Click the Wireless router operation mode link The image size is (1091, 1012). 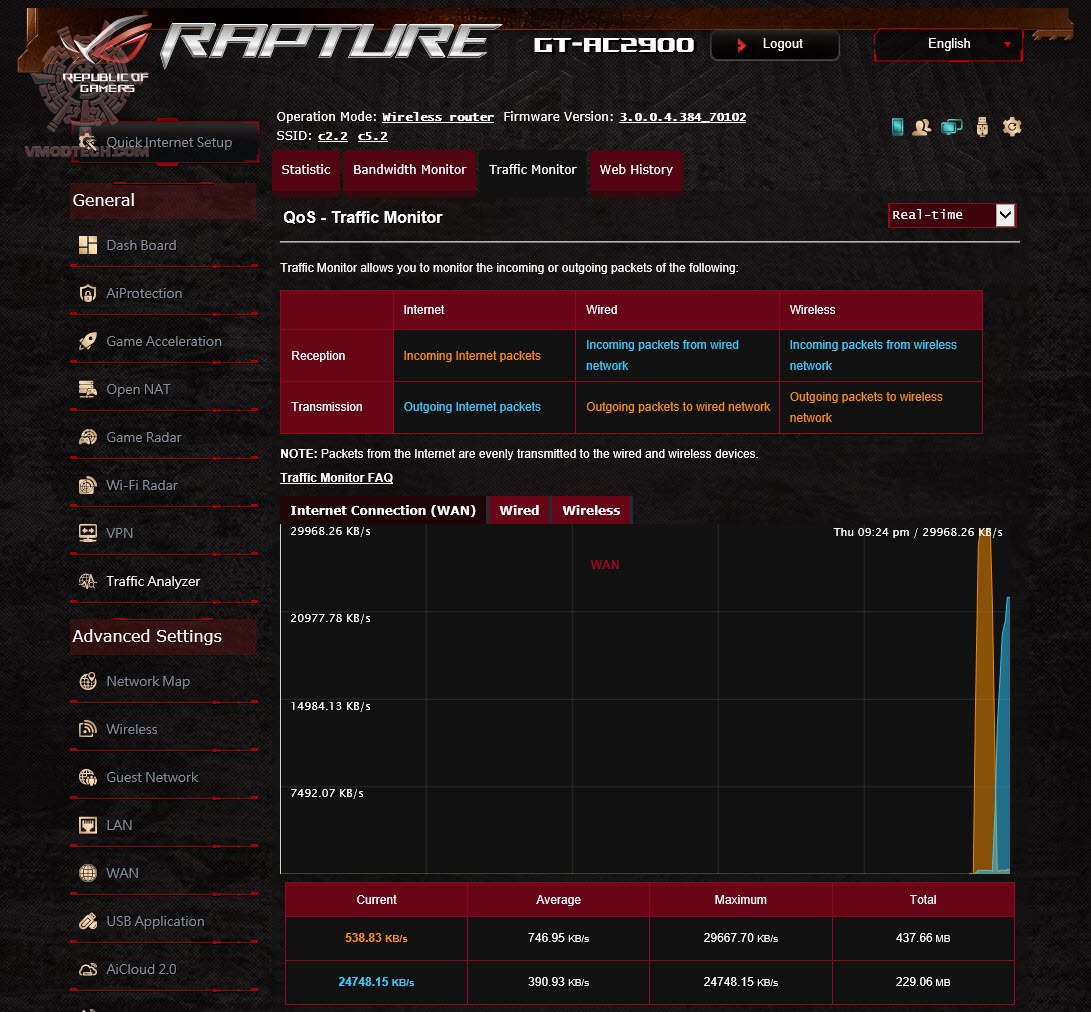[x=438, y=117]
